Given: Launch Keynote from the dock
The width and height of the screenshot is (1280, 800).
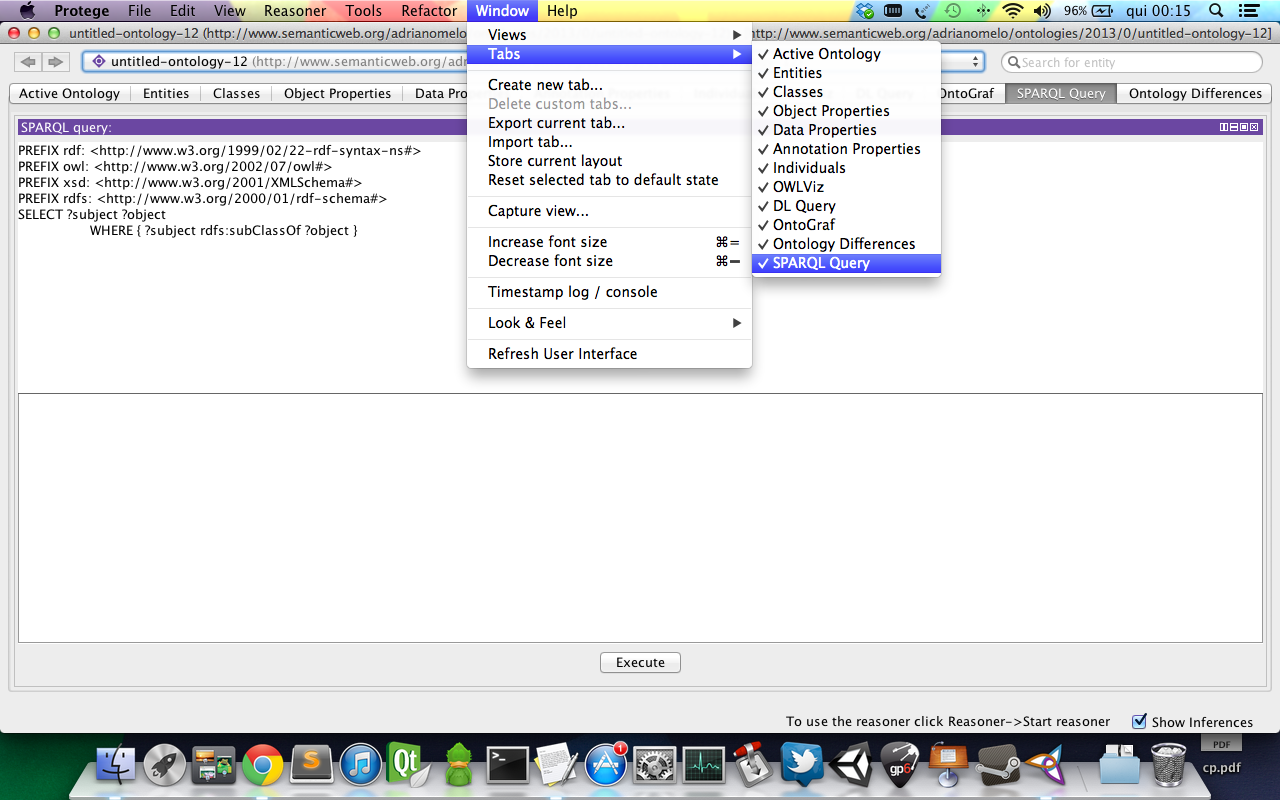Looking at the screenshot, I should tap(948, 766).
